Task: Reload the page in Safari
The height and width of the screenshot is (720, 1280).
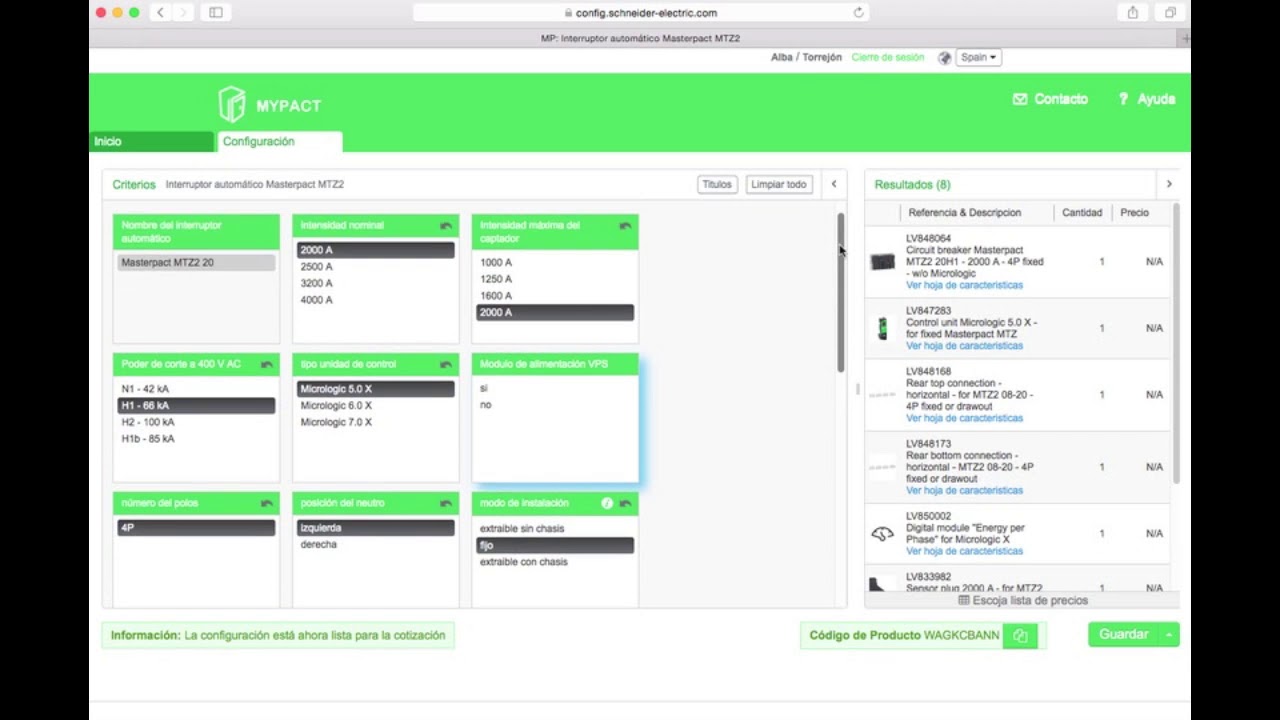Action: [x=858, y=13]
